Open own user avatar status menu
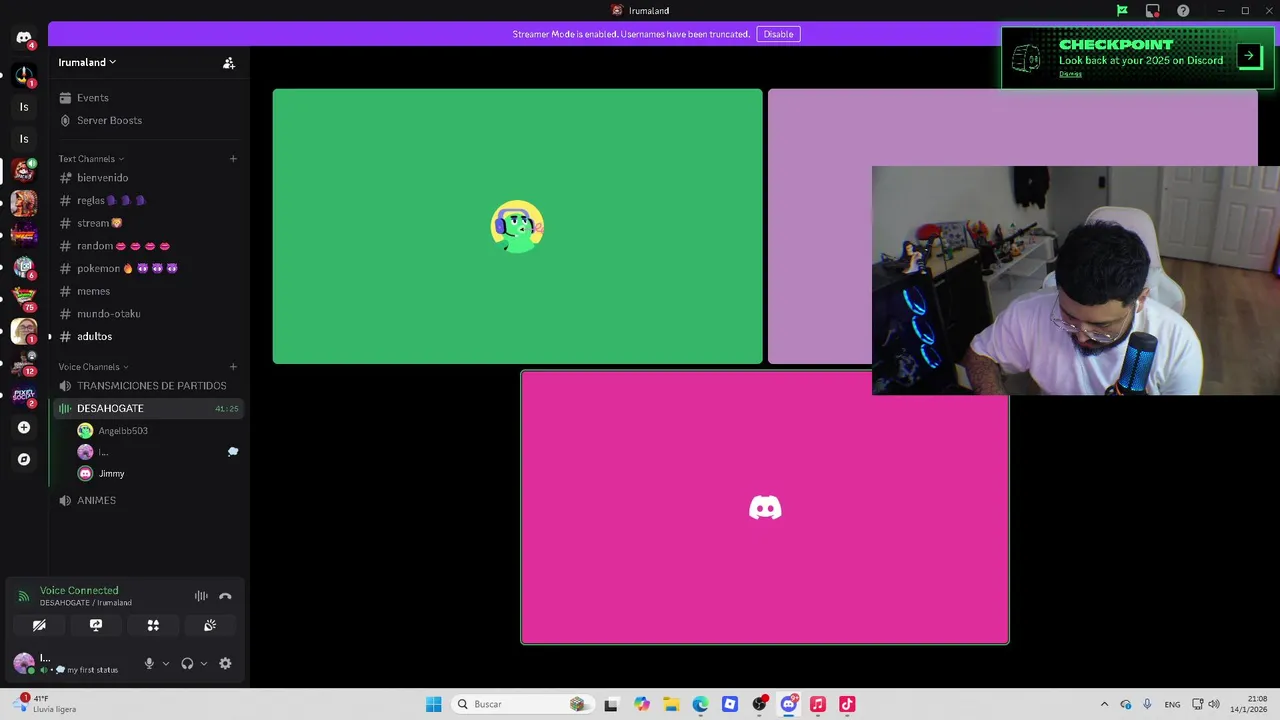Screen dimensions: 1280x720 [x=24, y=663]
